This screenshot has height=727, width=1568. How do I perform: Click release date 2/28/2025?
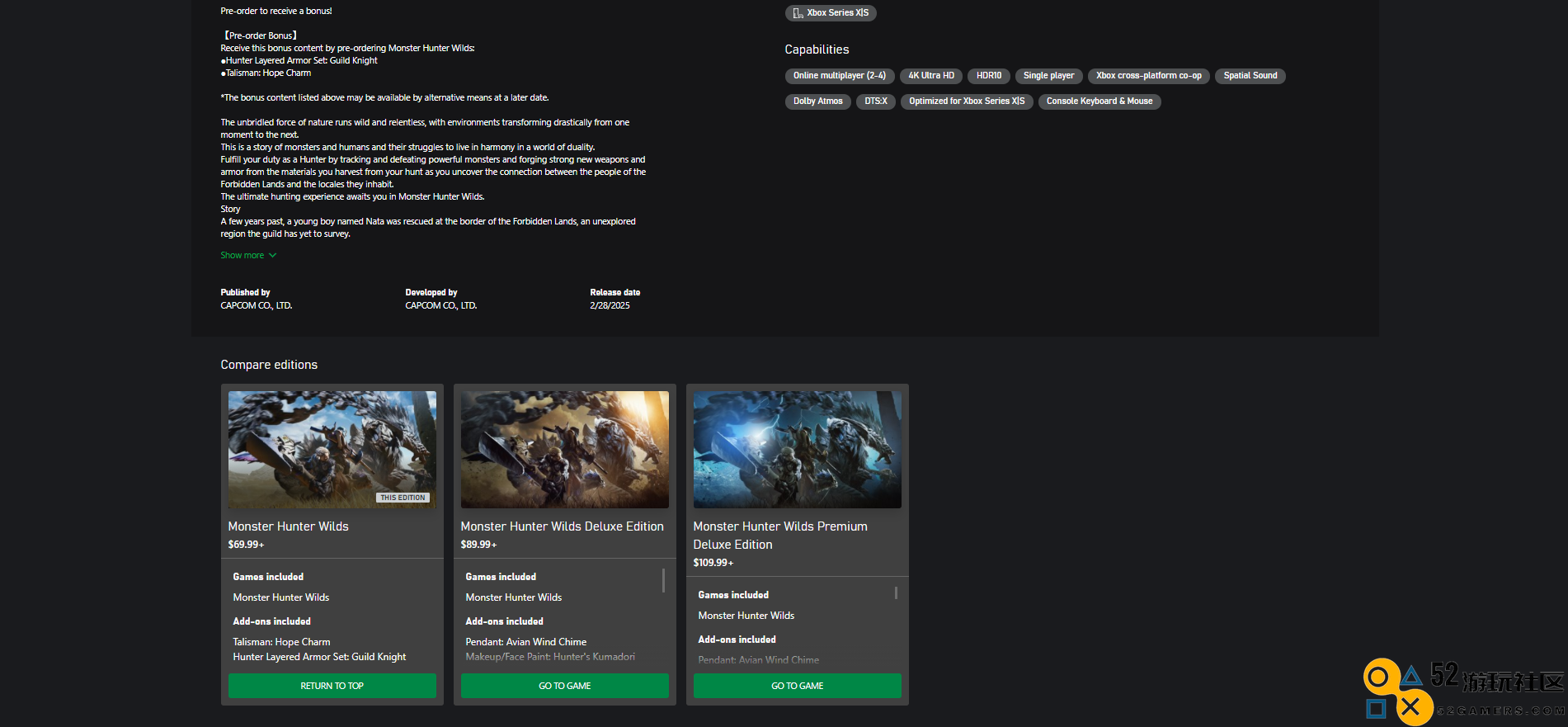coord(610,306)
